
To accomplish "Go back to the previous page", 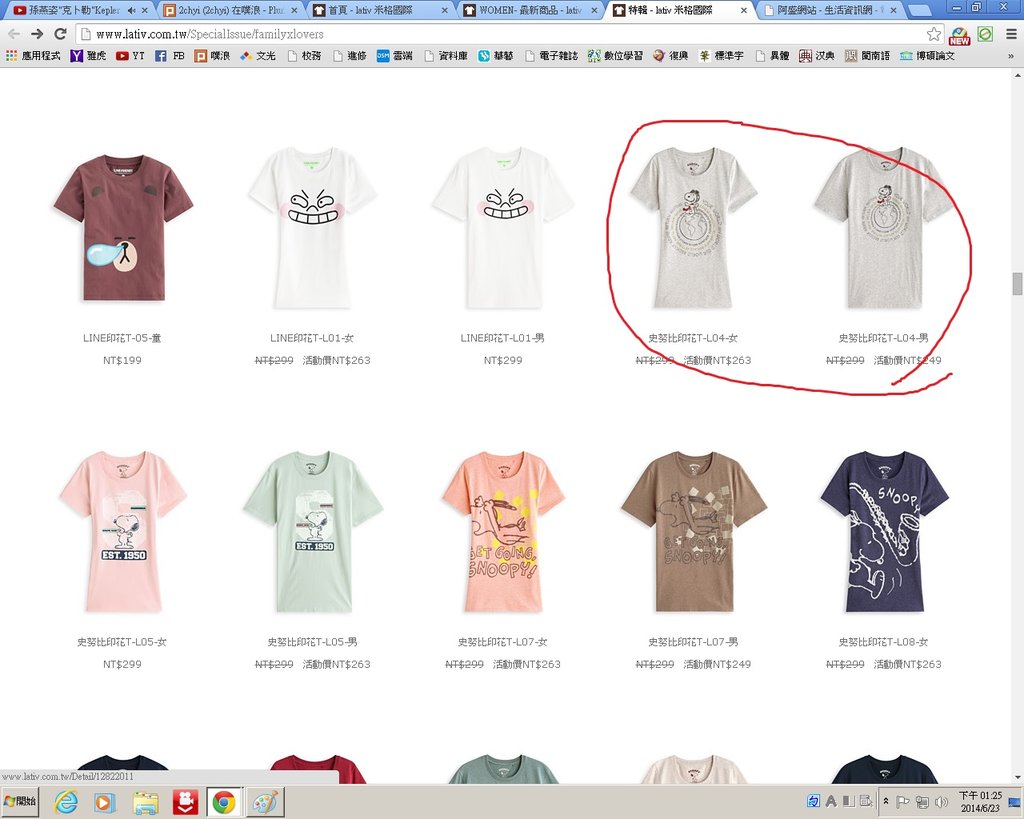I will (x=14, y=34).
